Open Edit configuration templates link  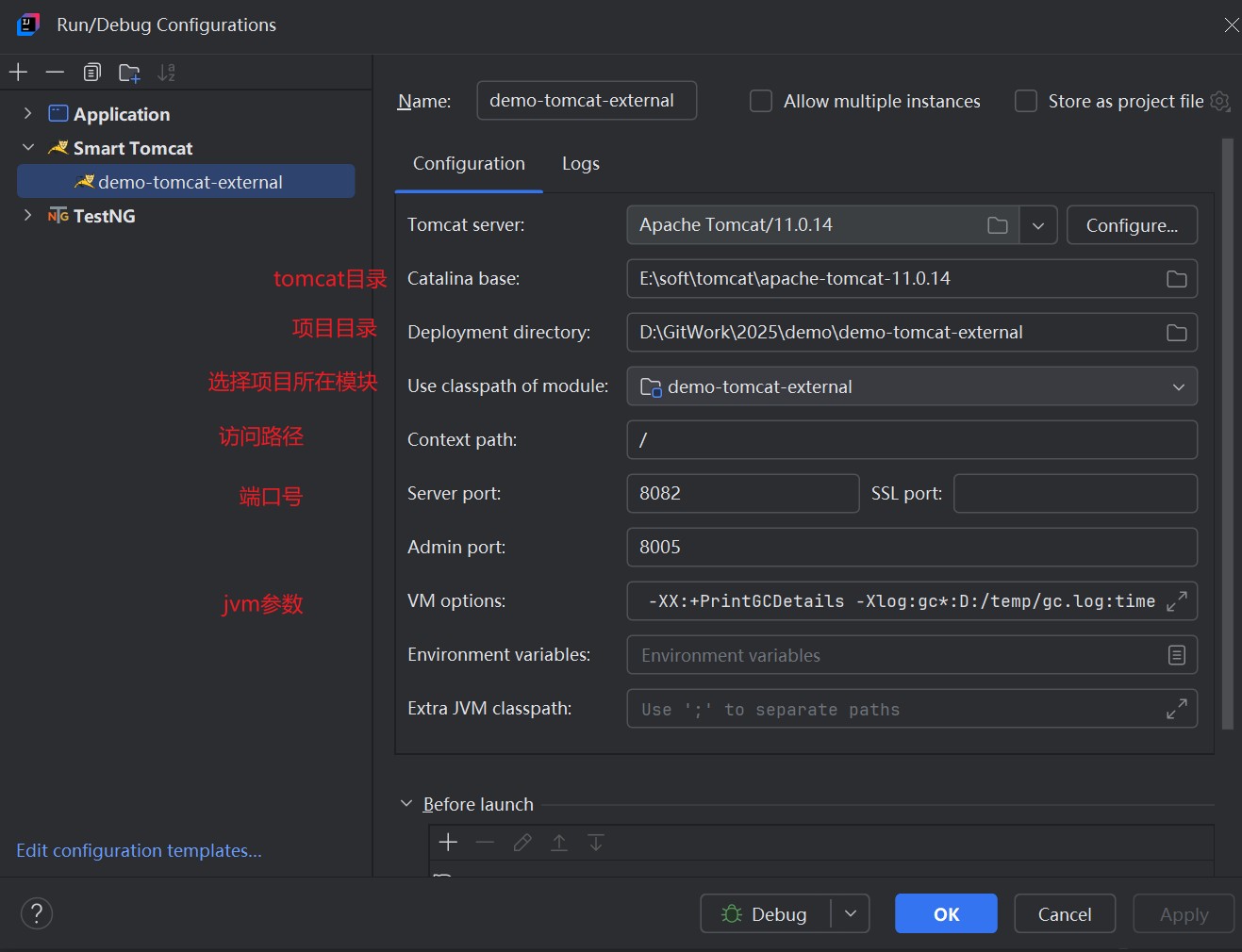point(139,850)
